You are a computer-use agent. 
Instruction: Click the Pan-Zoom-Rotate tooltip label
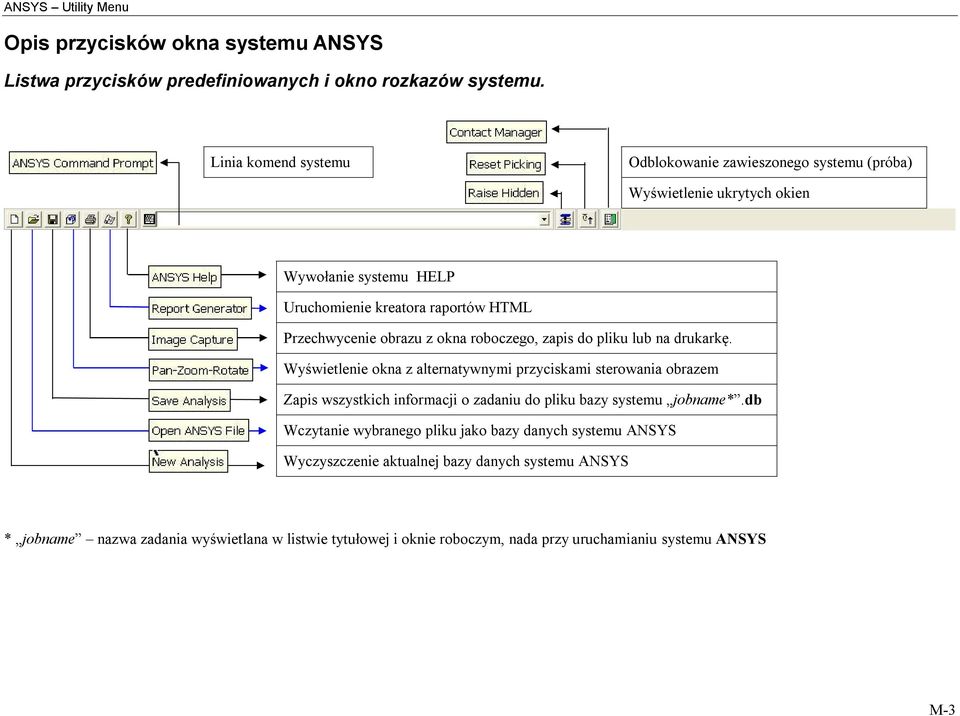tap(200, 370)
